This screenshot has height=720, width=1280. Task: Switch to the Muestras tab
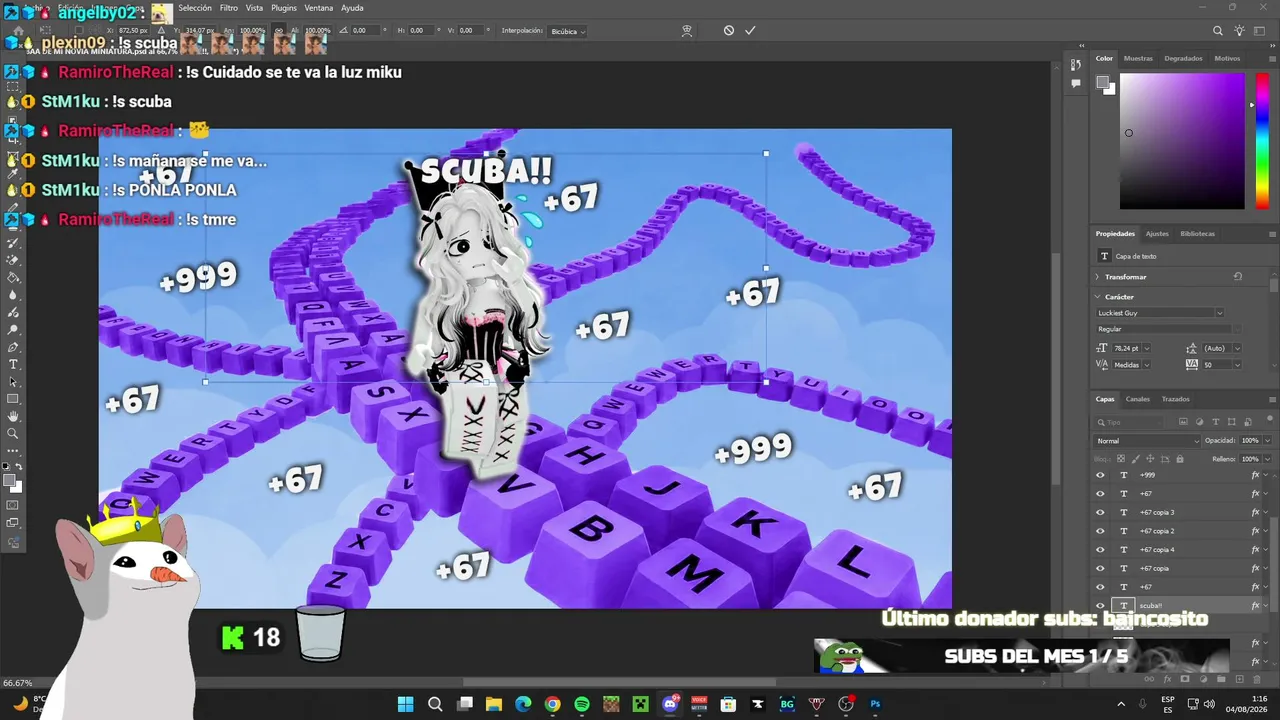click(x=1138, y=58)
